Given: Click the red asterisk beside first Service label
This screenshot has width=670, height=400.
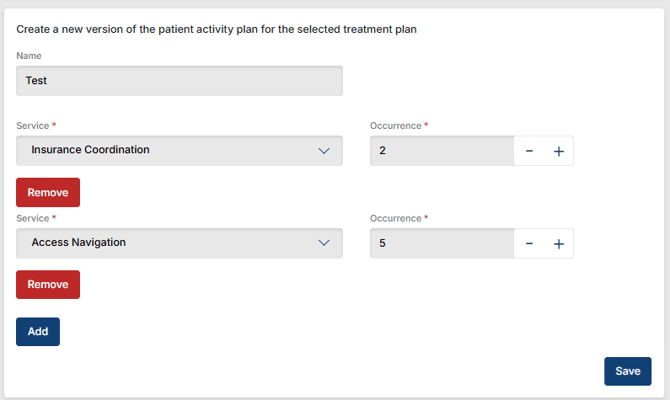Looking at the screenshot, I should (53, 125).
